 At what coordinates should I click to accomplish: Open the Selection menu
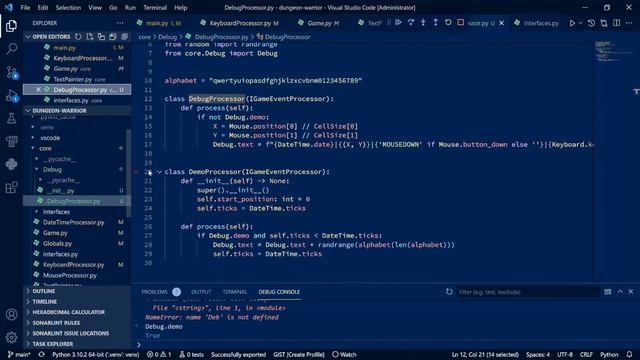[68, 7]
